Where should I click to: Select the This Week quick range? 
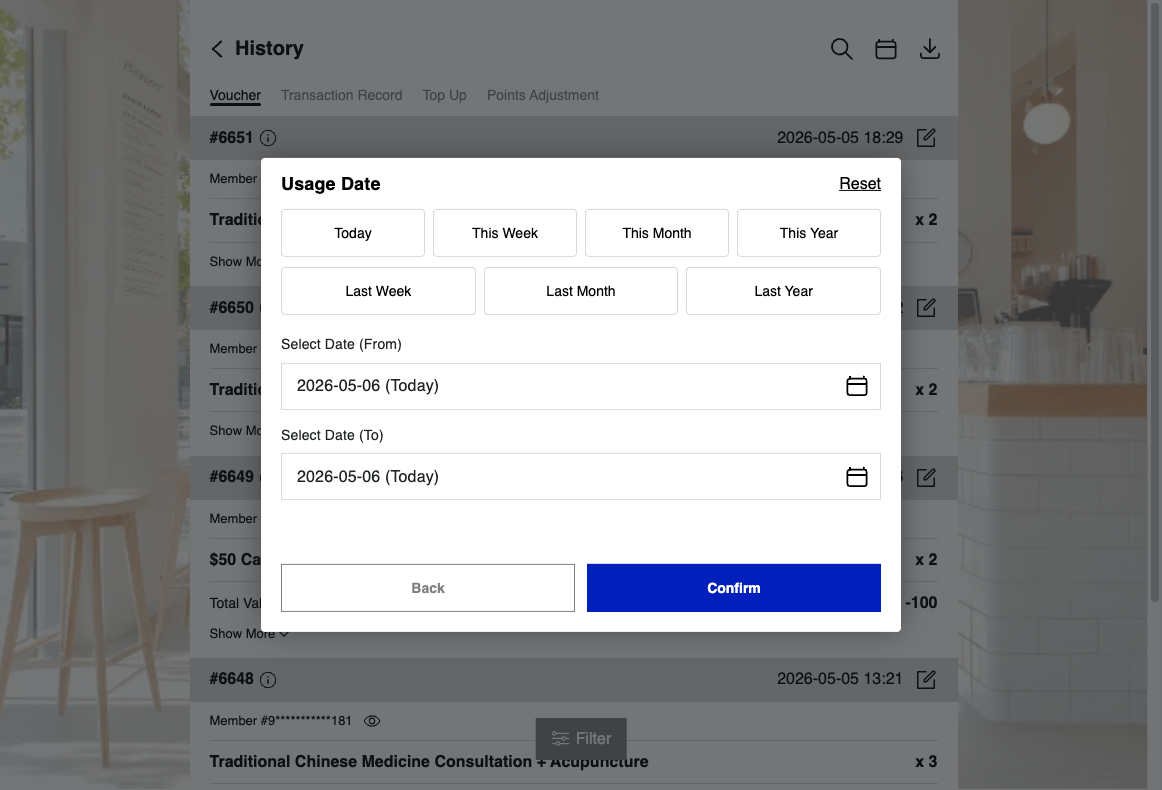pyautogui.click(x=505, y=233)
